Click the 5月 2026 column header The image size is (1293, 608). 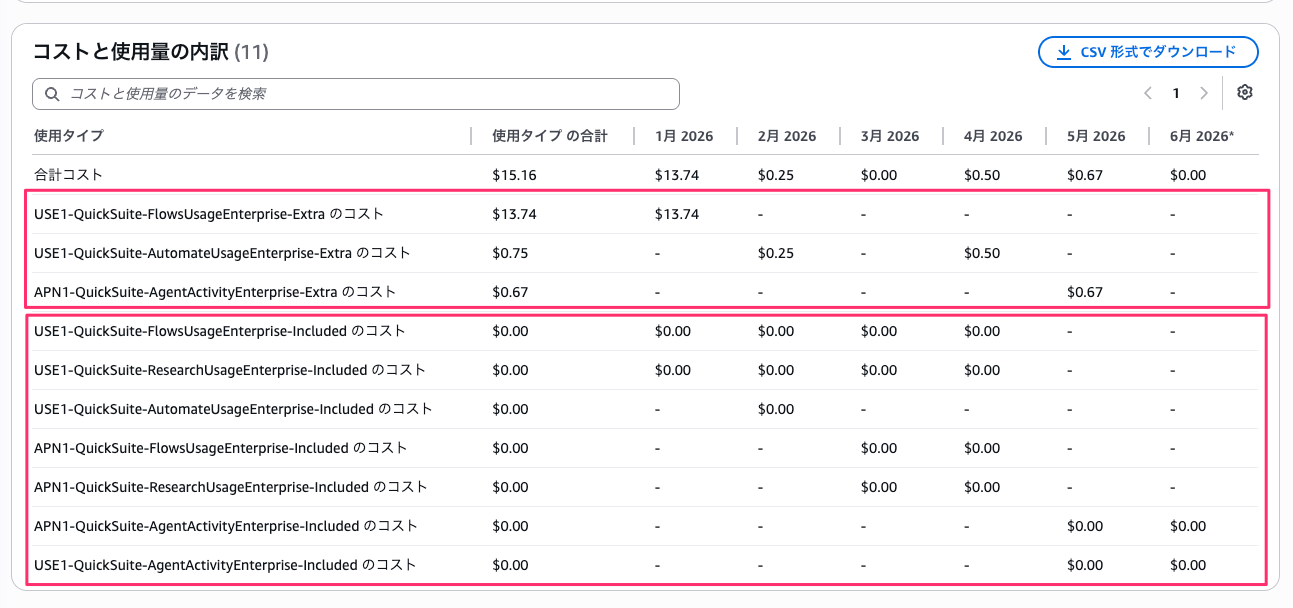tap(1096, 136)
